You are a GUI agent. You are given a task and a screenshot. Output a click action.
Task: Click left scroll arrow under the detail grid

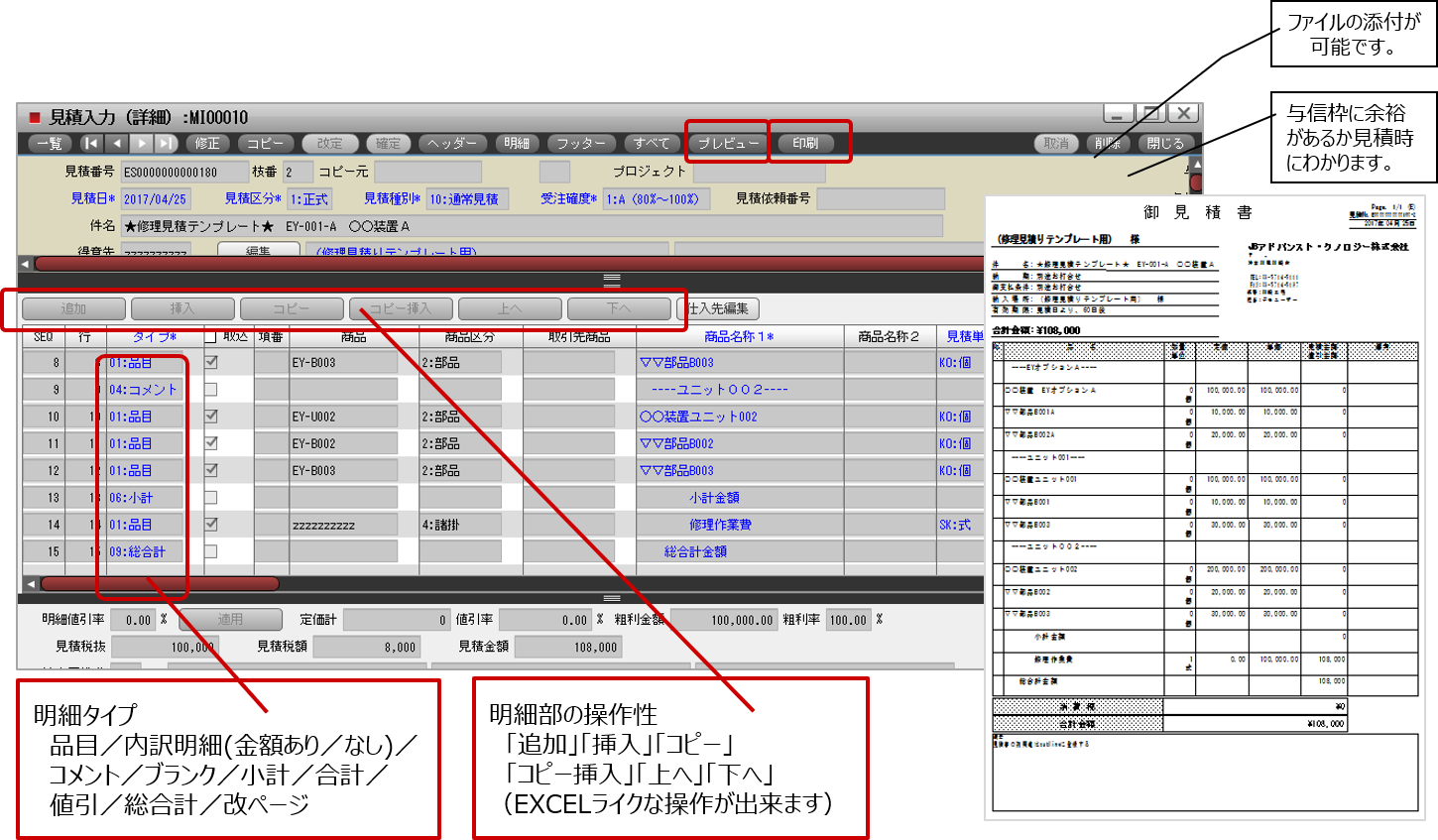pyautogui.click(x=31, y=584)
